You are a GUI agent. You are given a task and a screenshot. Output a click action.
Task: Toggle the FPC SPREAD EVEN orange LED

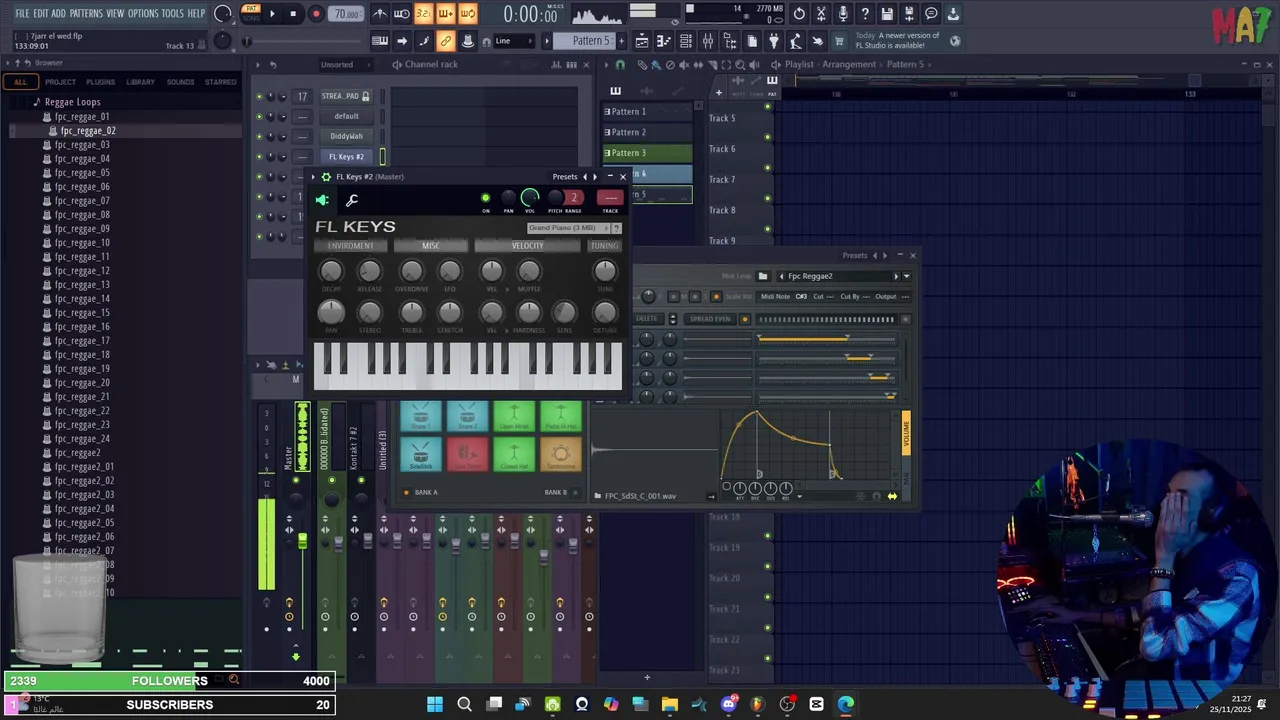click(x=744, y=319)
